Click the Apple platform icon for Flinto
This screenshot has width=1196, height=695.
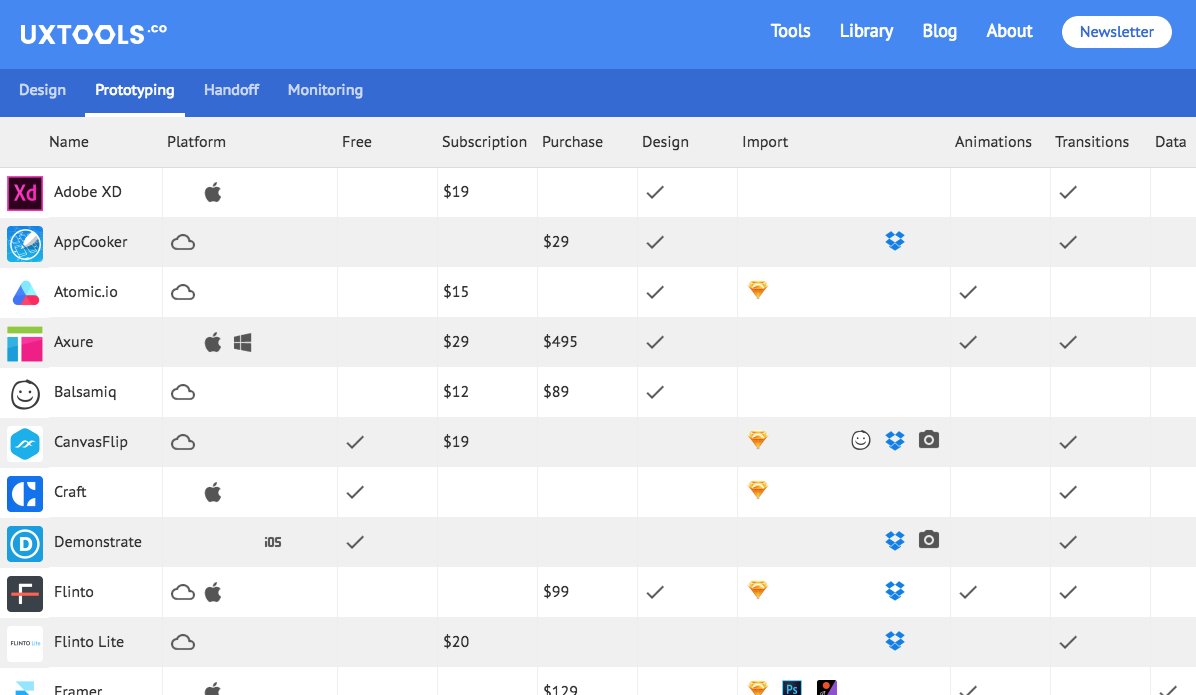pyautogui.click(x=213, y=592)
